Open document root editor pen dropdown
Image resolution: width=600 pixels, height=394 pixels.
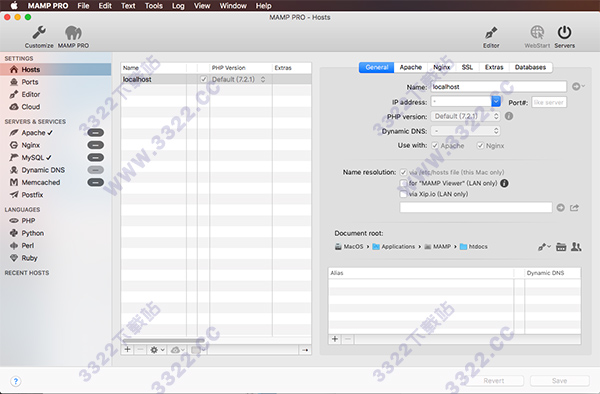point(544,247)
